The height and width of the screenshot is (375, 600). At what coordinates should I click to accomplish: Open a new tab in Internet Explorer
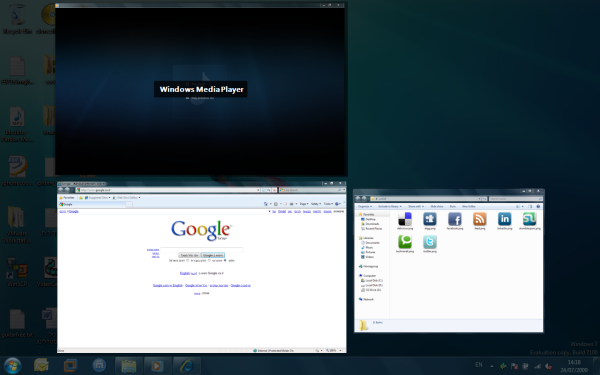[129, 204]
